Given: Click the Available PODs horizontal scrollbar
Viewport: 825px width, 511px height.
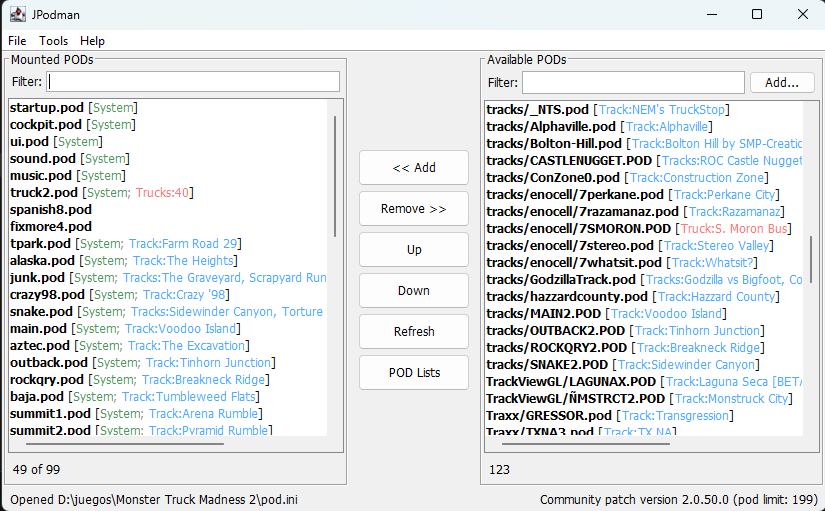Looking at the screenshot, I should [x=586, y=444].
